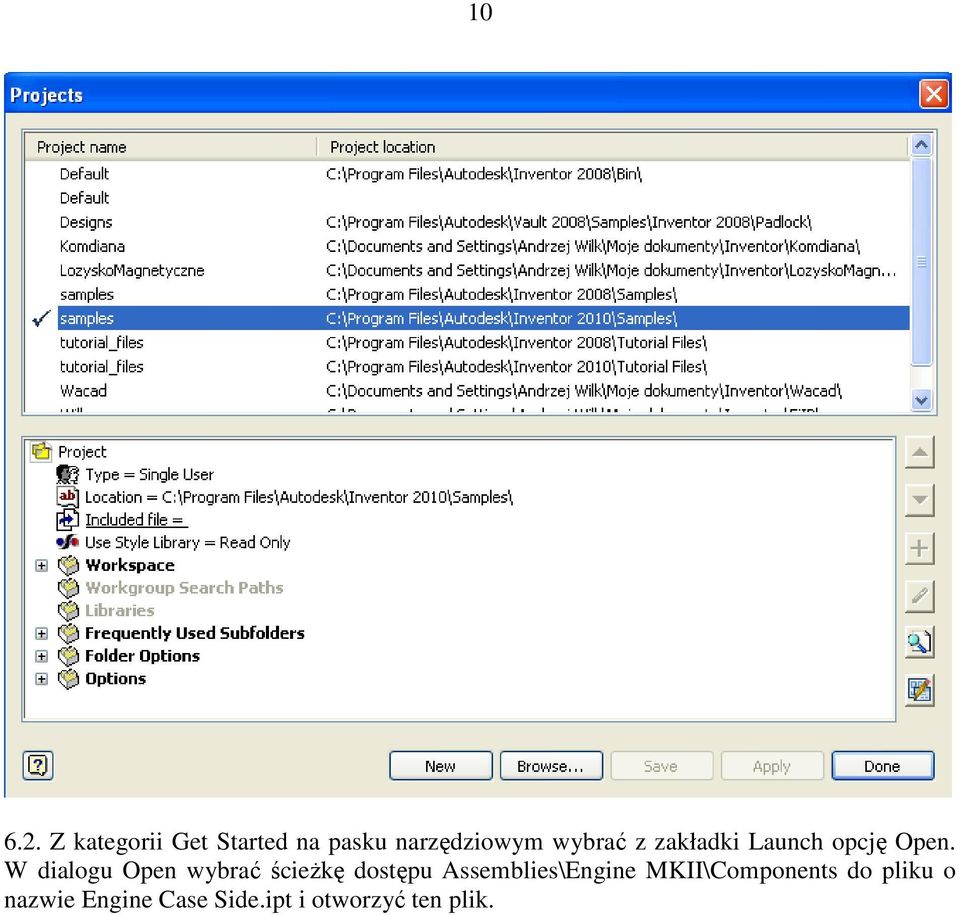Select the LozyskoMagnetyczne project row

tap(468, 270)
